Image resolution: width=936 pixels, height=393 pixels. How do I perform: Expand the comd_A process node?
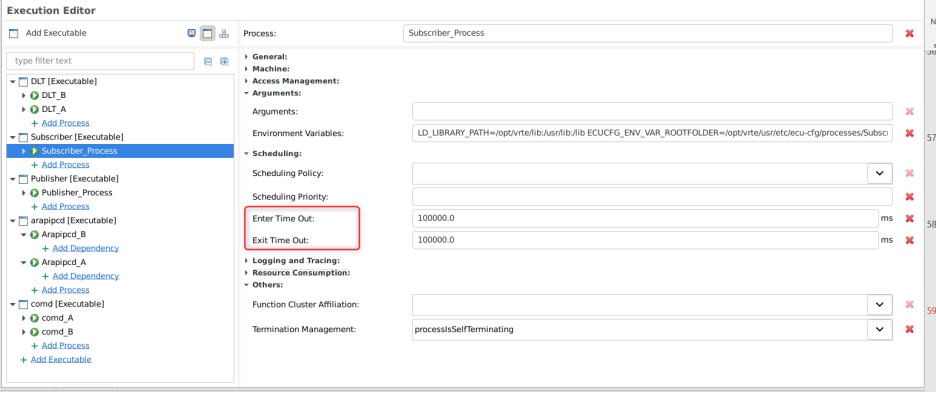(24, 318)
